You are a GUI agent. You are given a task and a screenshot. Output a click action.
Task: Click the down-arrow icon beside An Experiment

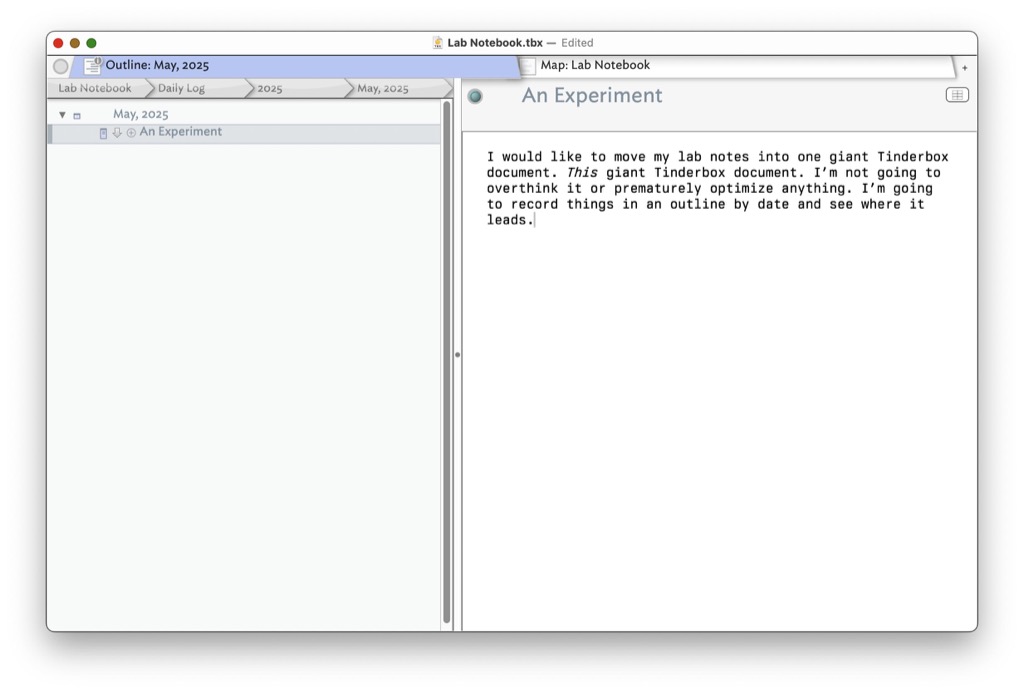(x=117, y=133)
